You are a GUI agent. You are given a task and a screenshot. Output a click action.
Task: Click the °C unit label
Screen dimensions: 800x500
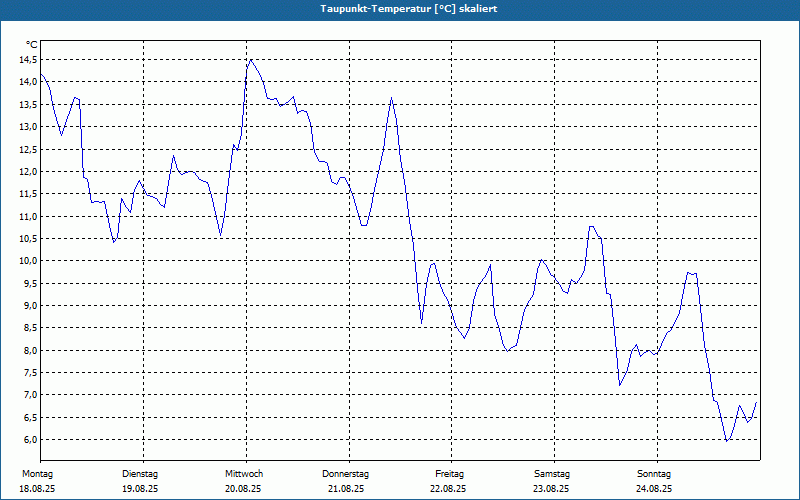(x=32, y=45)
